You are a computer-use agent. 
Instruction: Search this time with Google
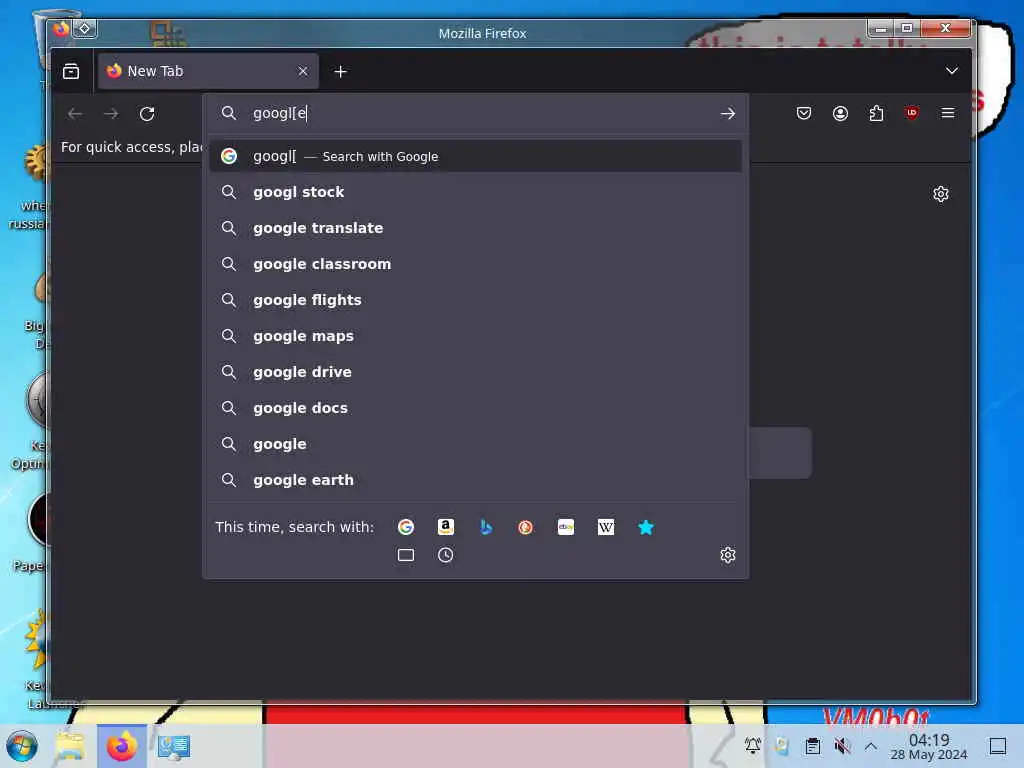406,527
